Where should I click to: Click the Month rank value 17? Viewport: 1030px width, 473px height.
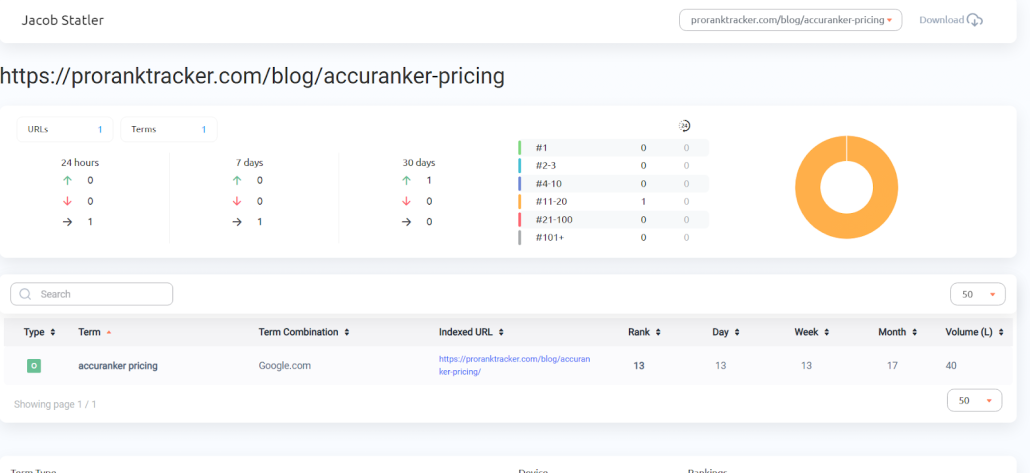892,366
